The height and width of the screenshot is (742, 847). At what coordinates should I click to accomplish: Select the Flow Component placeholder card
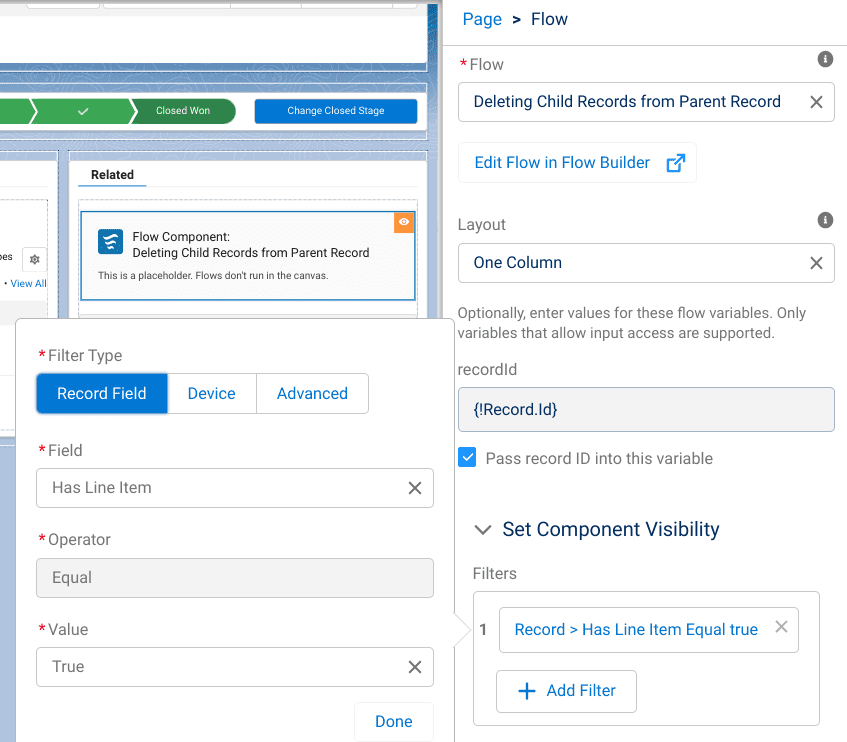[248, 256]
